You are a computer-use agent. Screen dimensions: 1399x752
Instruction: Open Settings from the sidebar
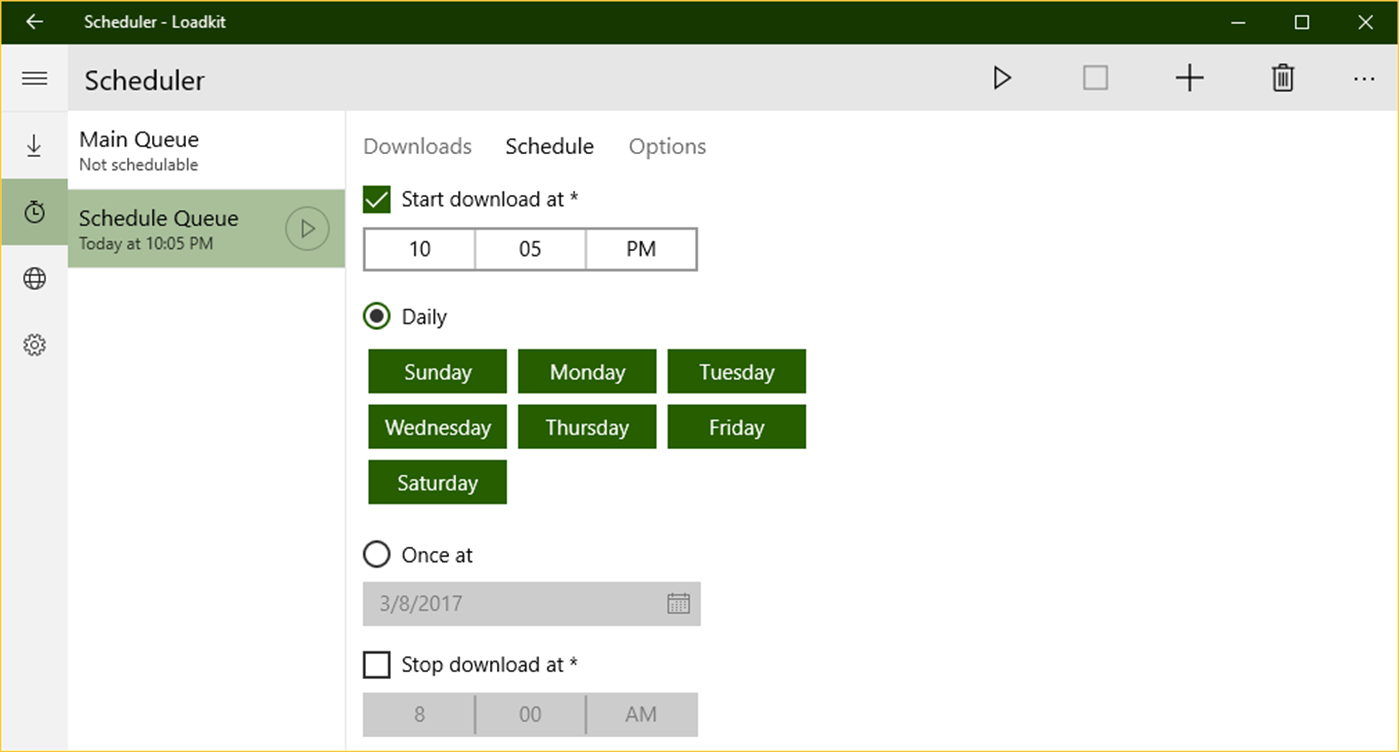click(35, 344)
